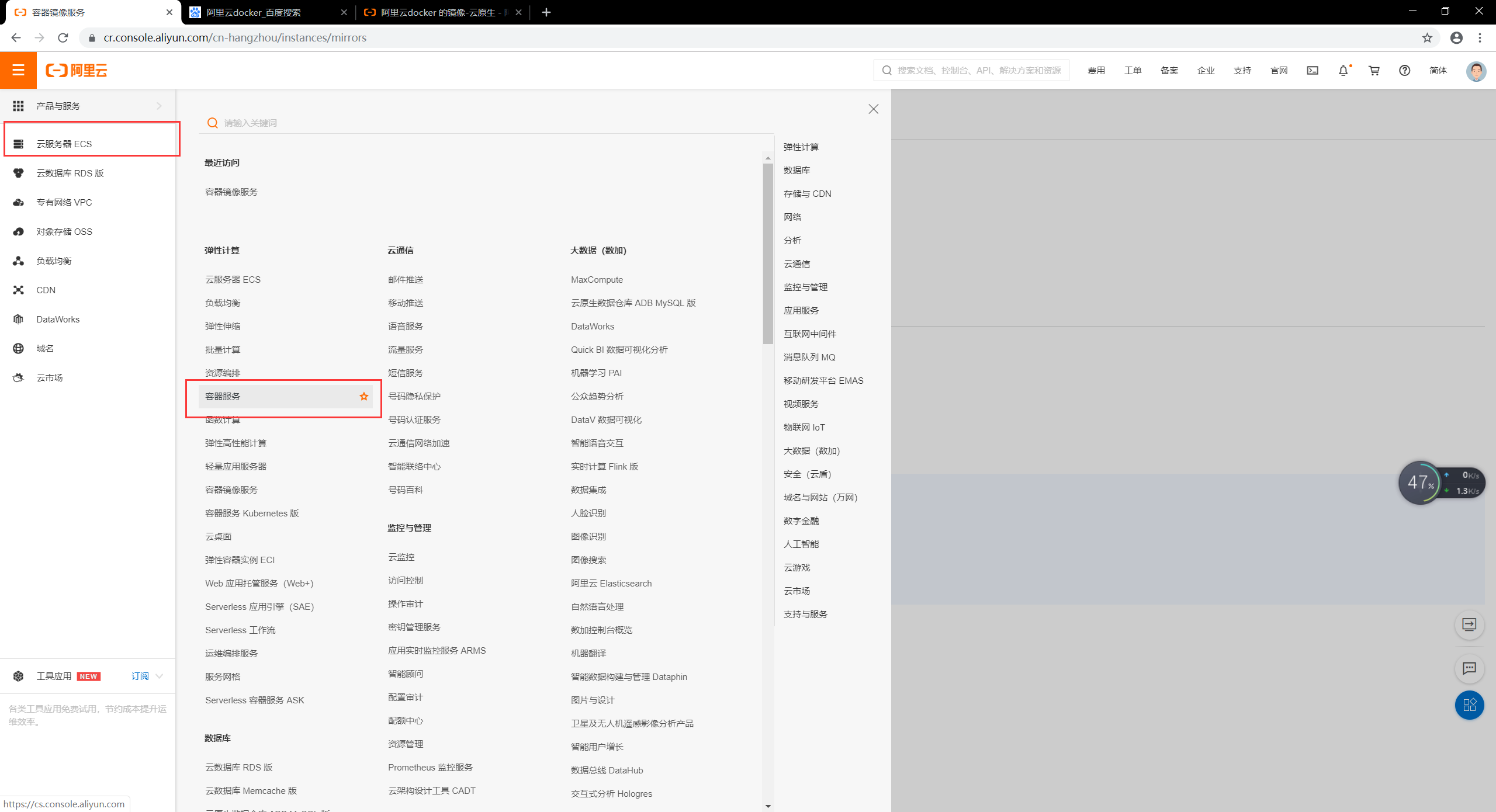Click the CDN icon in sidebar
Viewport: 1496px width, 812px height.
18,290
